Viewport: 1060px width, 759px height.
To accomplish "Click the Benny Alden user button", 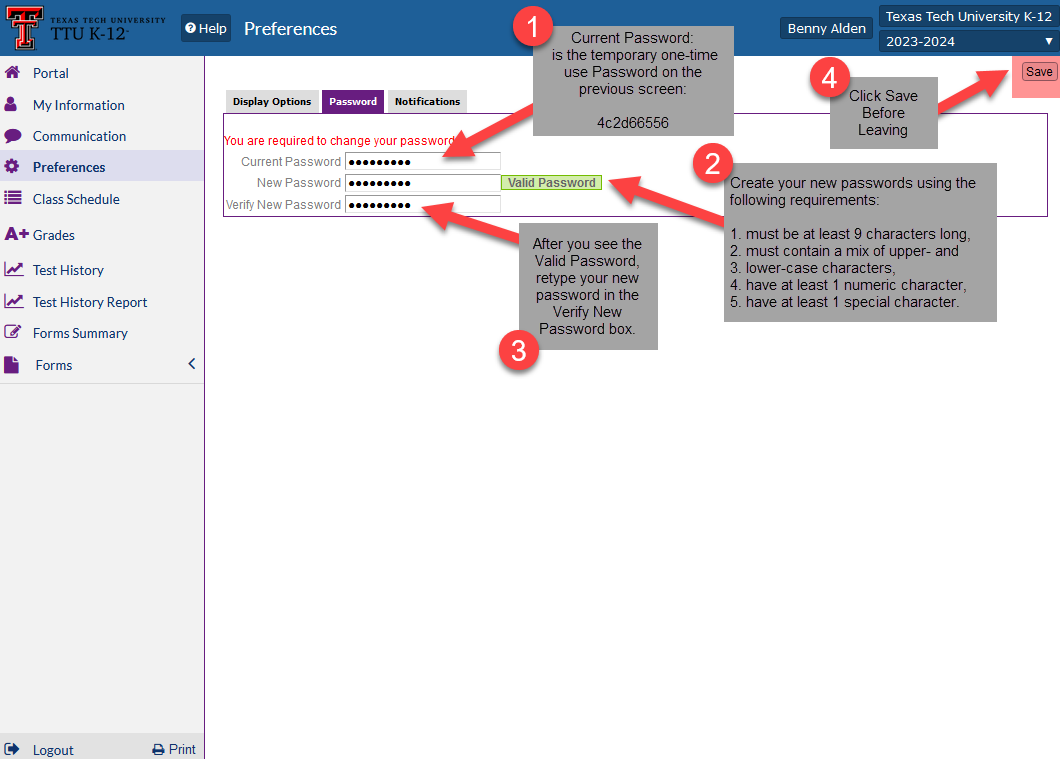I will (x=826, y=27).
